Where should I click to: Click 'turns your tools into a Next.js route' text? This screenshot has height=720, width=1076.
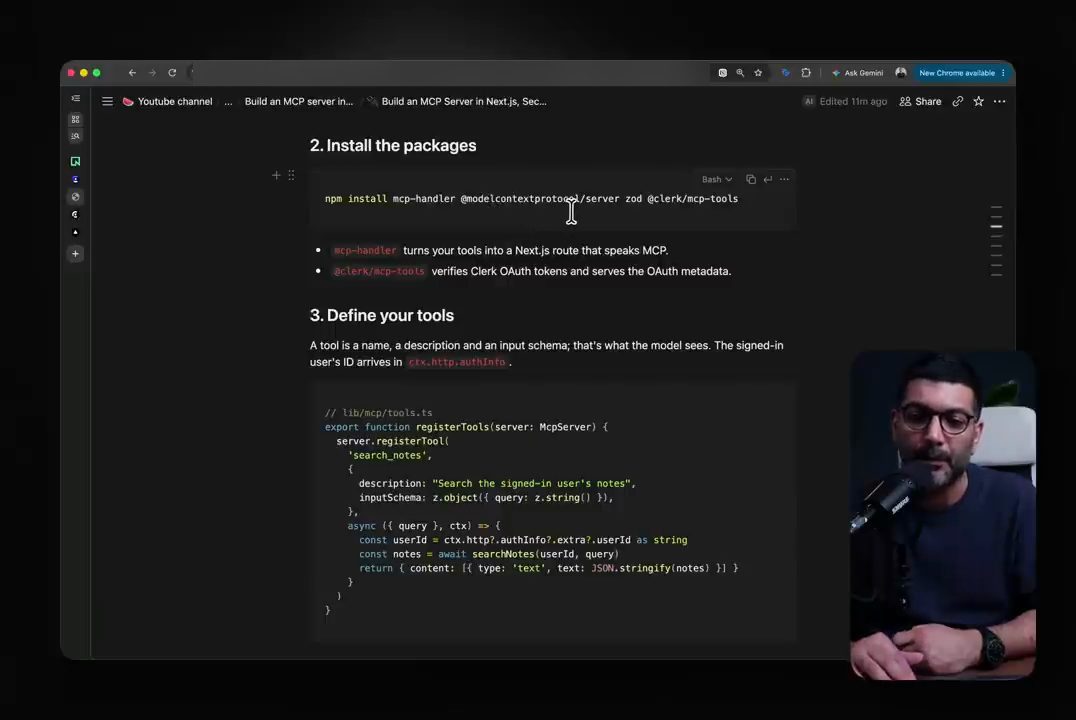(x=535, y=251)
